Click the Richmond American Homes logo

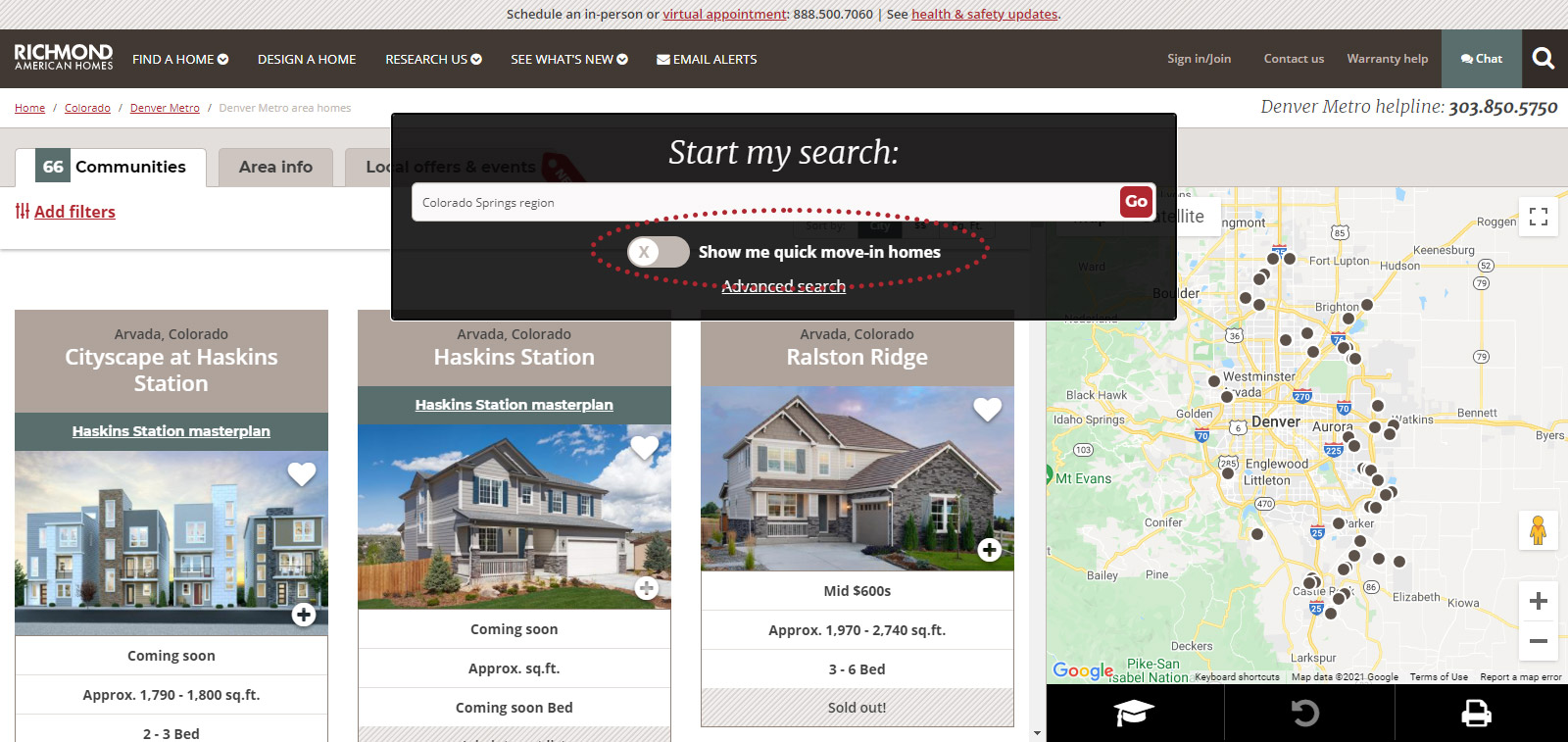point(64,57)
